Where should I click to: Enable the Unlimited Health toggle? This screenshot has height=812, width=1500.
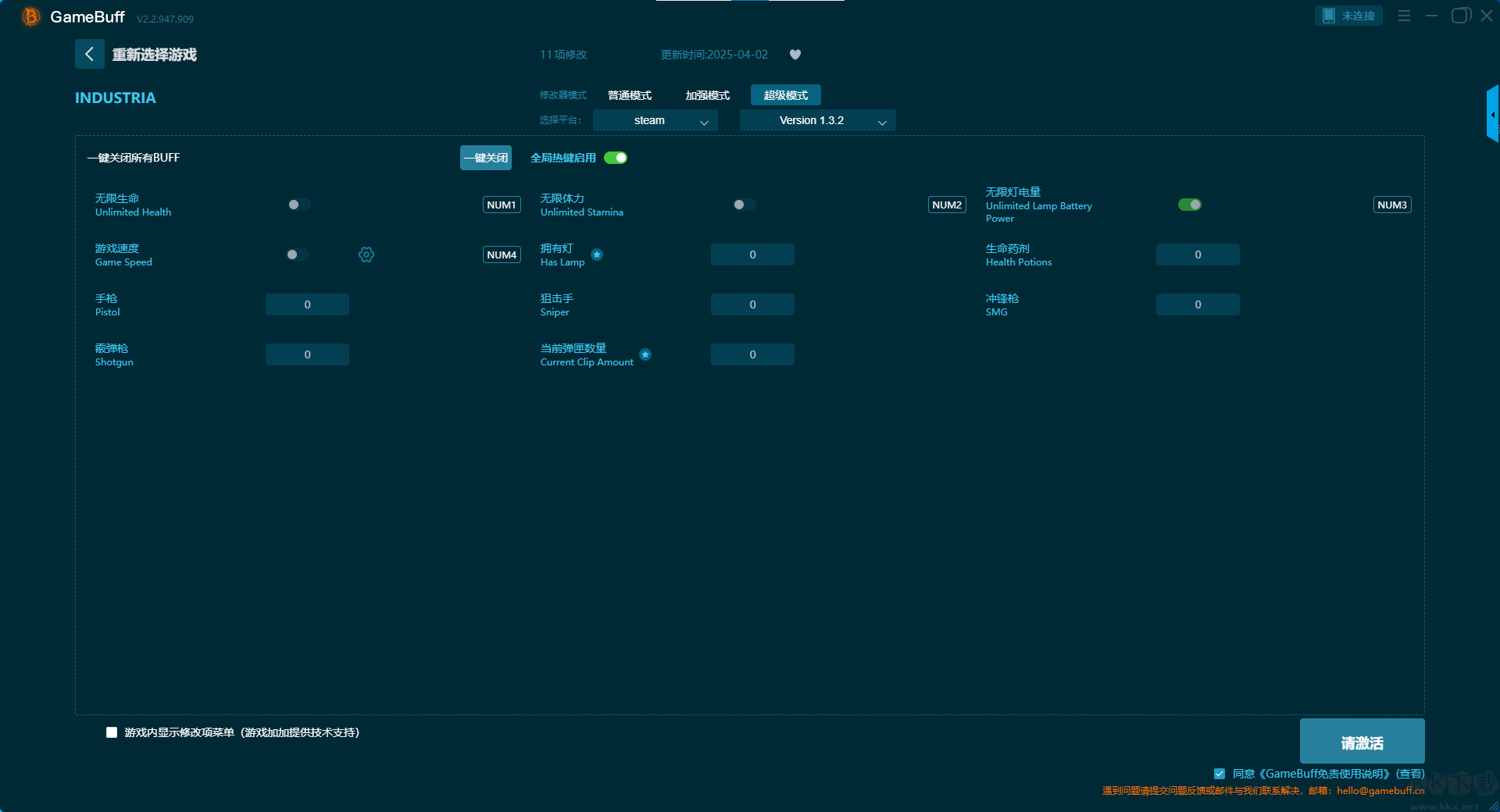298,205
